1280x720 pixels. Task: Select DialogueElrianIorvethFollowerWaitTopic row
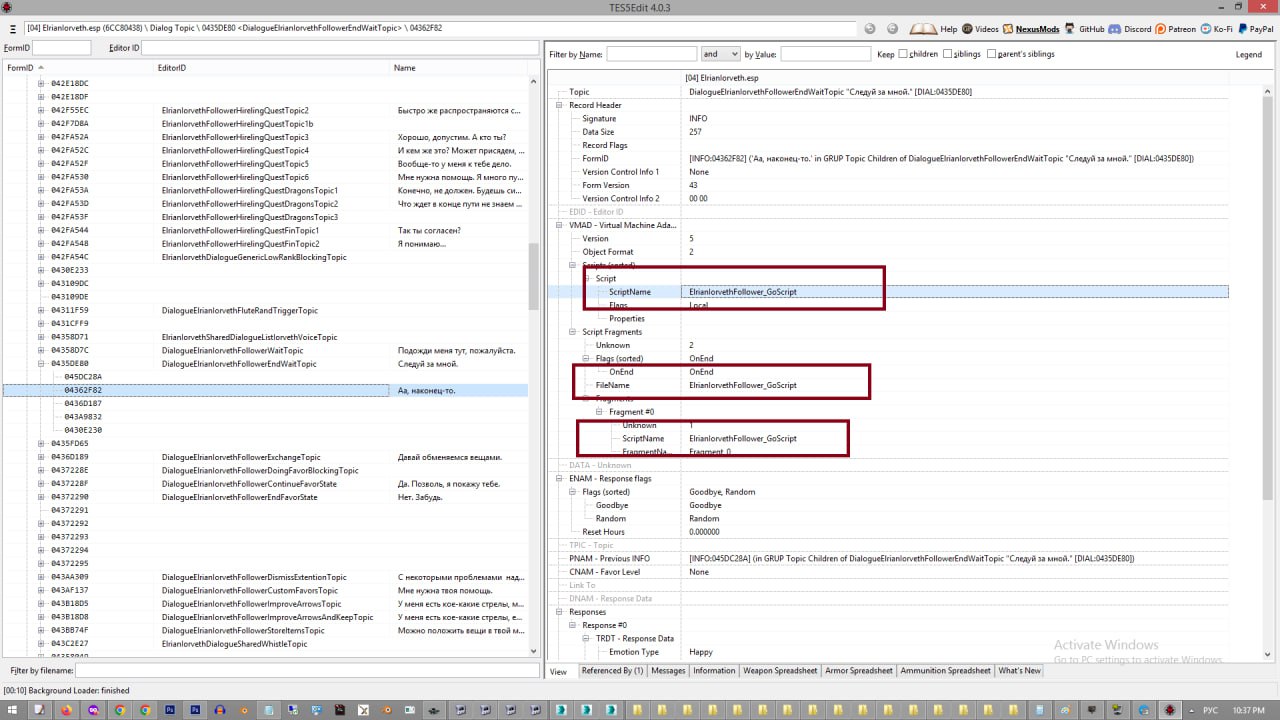pos(265,350)
